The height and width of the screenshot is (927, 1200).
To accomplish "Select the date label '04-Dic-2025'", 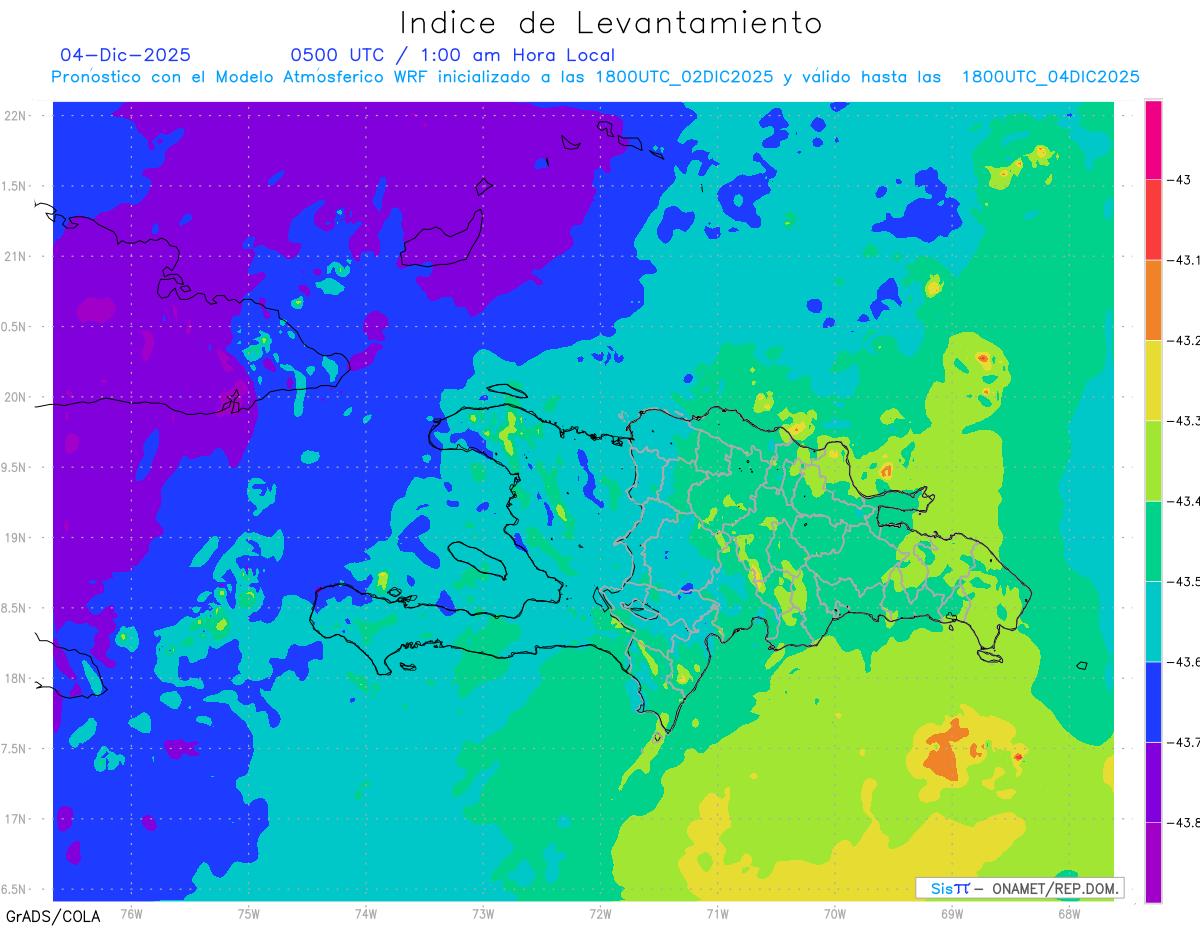I will 125,55.
